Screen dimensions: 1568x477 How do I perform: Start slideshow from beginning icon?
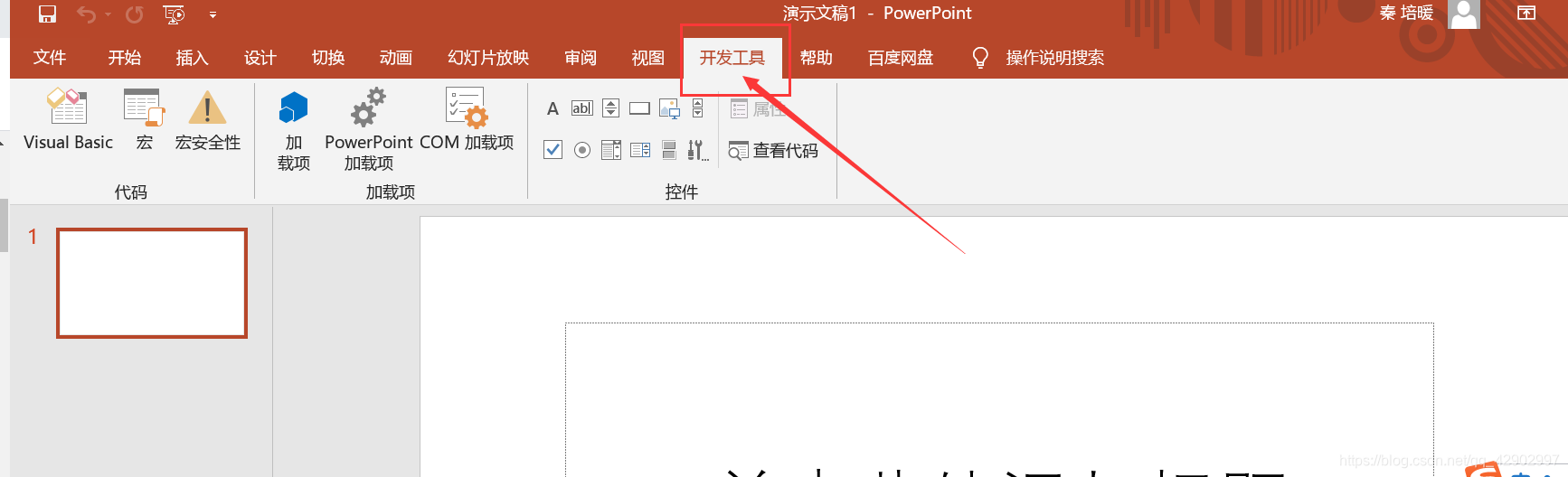pos(174,14)
